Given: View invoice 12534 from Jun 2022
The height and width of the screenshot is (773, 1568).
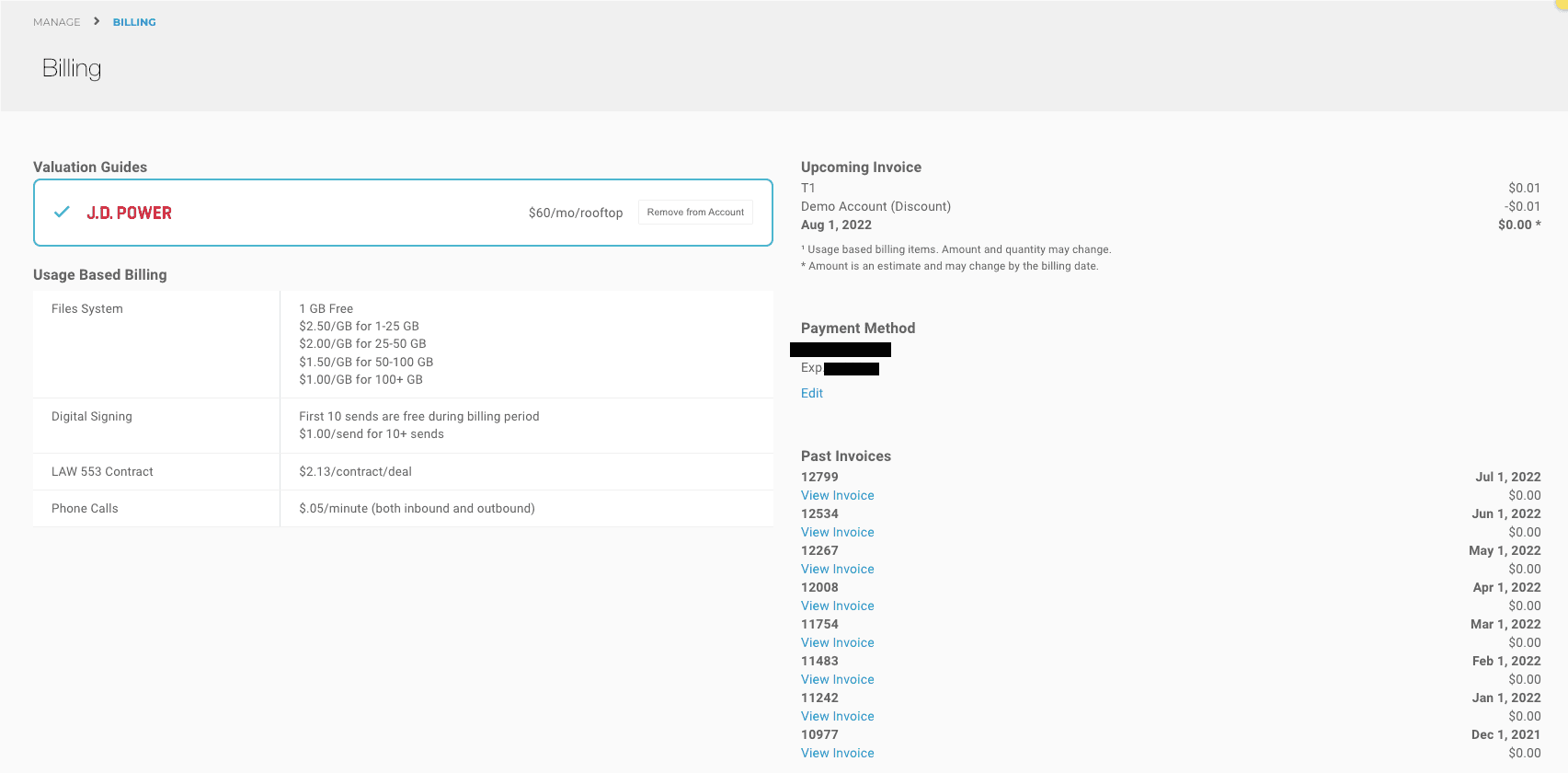Looking at the screenshot, I should (x=837, y=532).
